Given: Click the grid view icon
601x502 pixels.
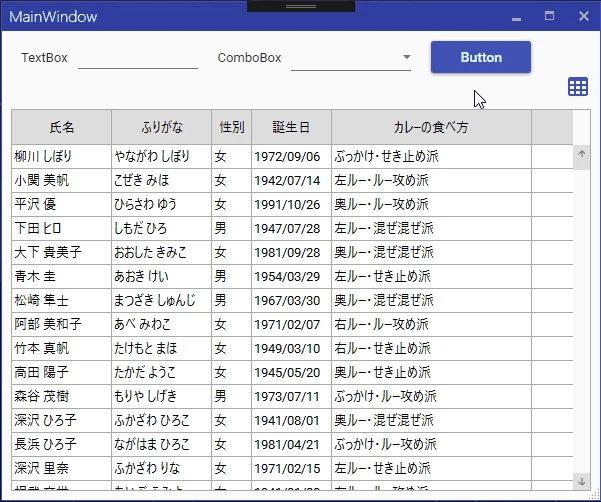Looking at the screenshot, I should [x=578, y=87].
